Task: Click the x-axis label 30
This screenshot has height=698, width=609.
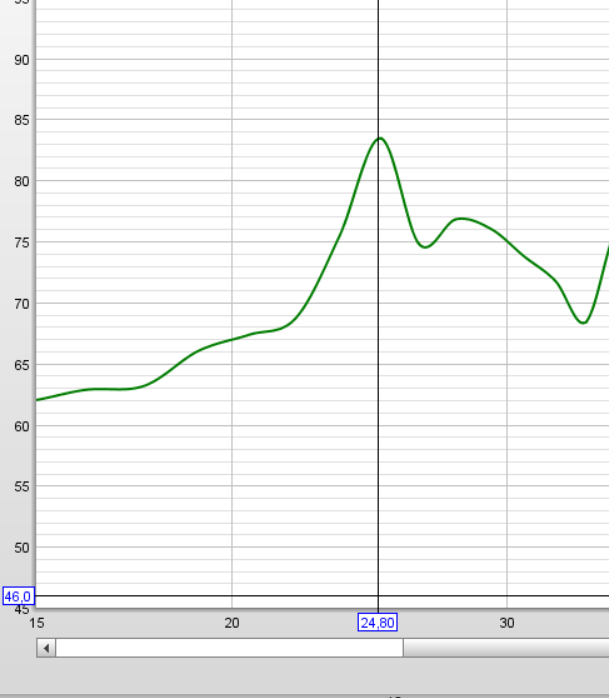Action: pyautogui.click(x=507, y=623)
